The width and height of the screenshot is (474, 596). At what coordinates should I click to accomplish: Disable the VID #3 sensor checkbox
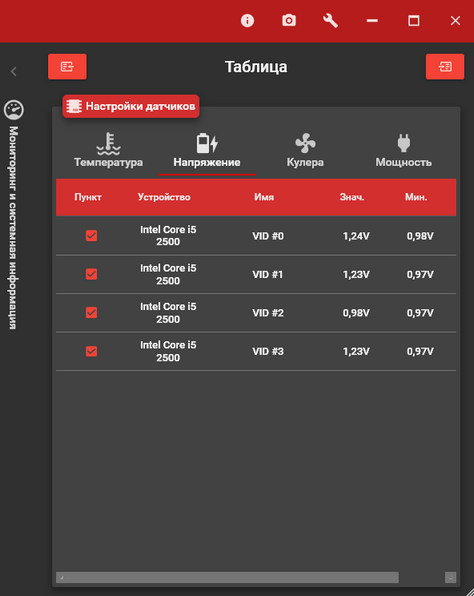[91, 351]
